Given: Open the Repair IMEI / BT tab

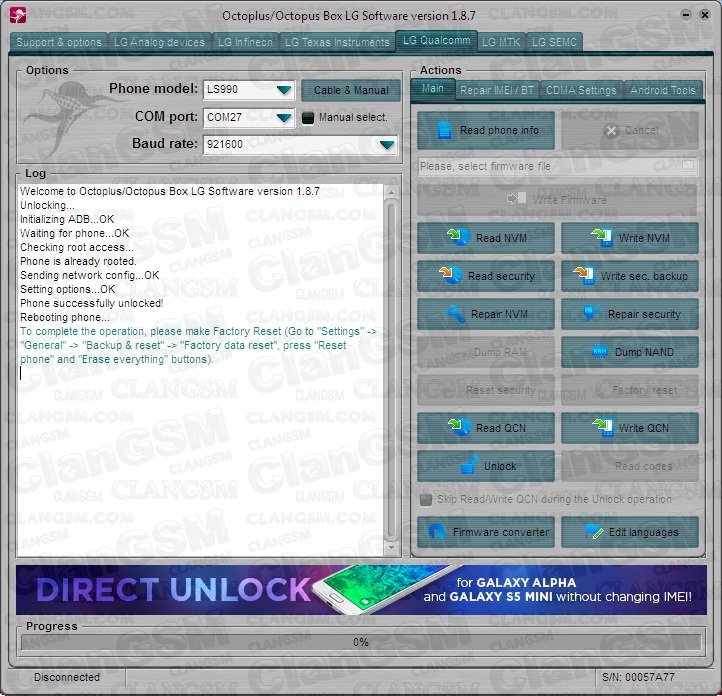Looking at the screenshot, I should pyautogui.click(x=497, y=90).
